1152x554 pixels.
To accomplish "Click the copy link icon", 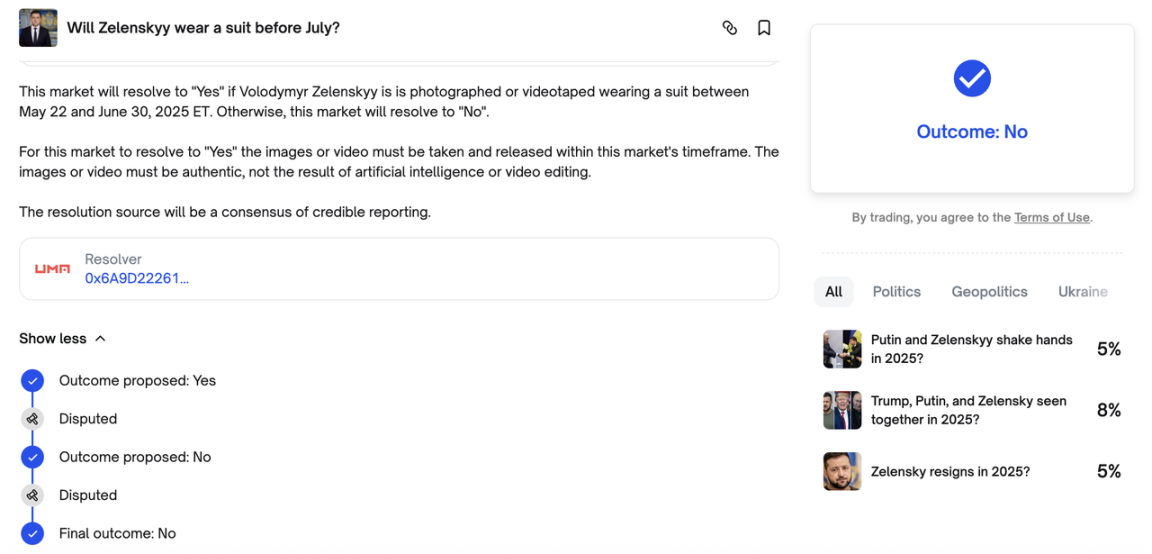I will (x=730, y=28).
